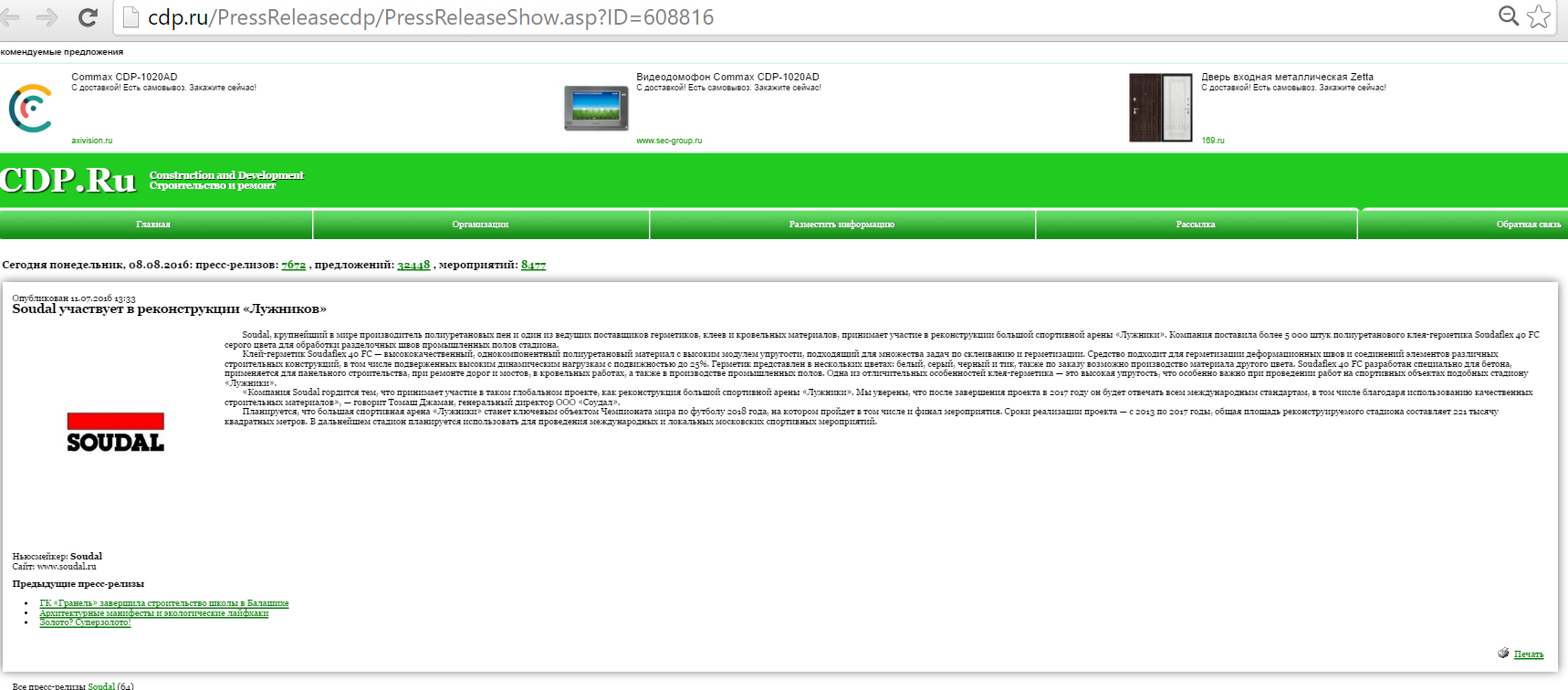
Task: Open the Разместить информацию menu item
Action: pyautogui.click(x=841, y=225)
